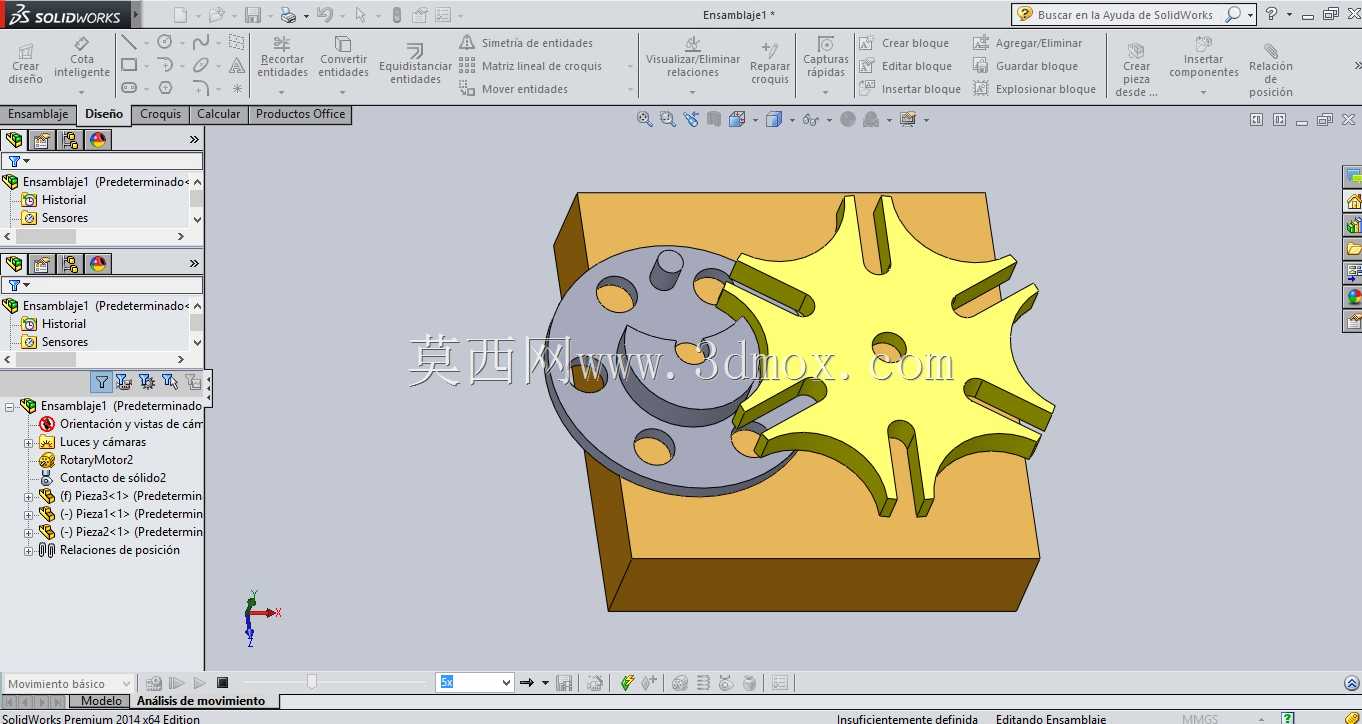
Task: Select the Análisis de movimiento tab
Action: point(201,701)
